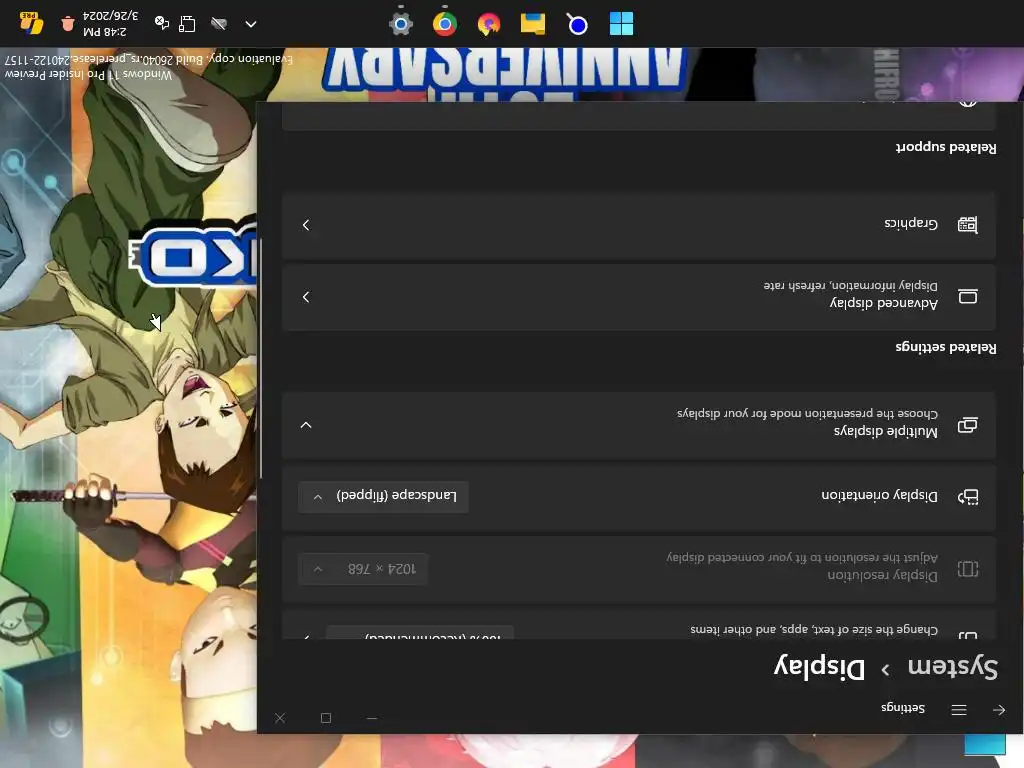Open the clock showing 2:48 PM
Image resolution: width=1024 pixels, height=768 pixels.
pos(110,24)
